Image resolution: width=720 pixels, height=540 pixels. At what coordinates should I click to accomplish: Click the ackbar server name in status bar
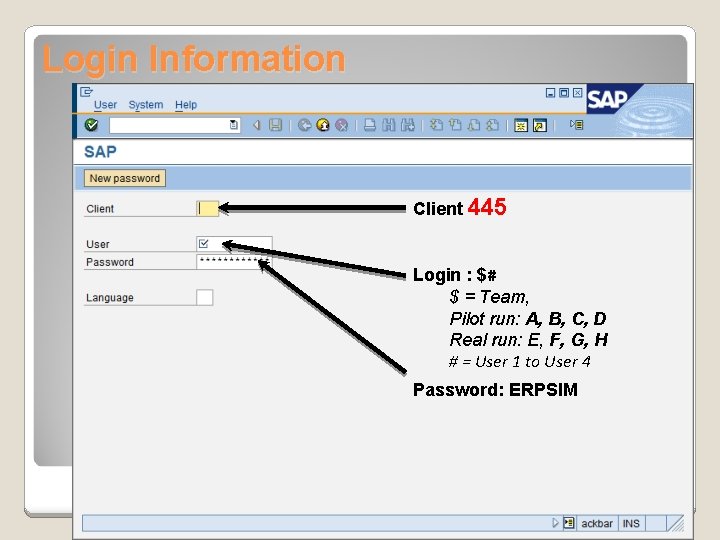click(596, 523)
